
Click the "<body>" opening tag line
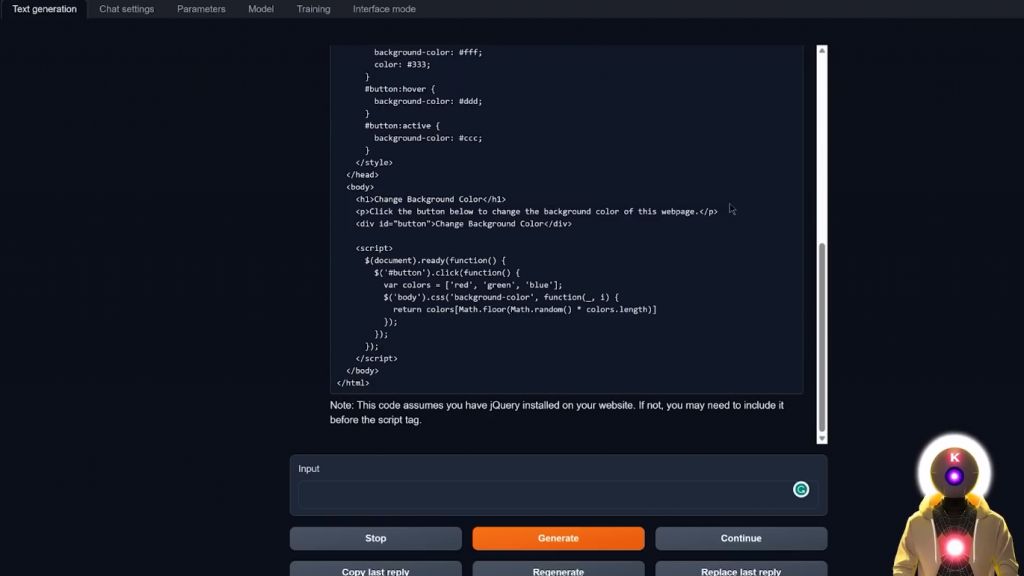(360, 187)
